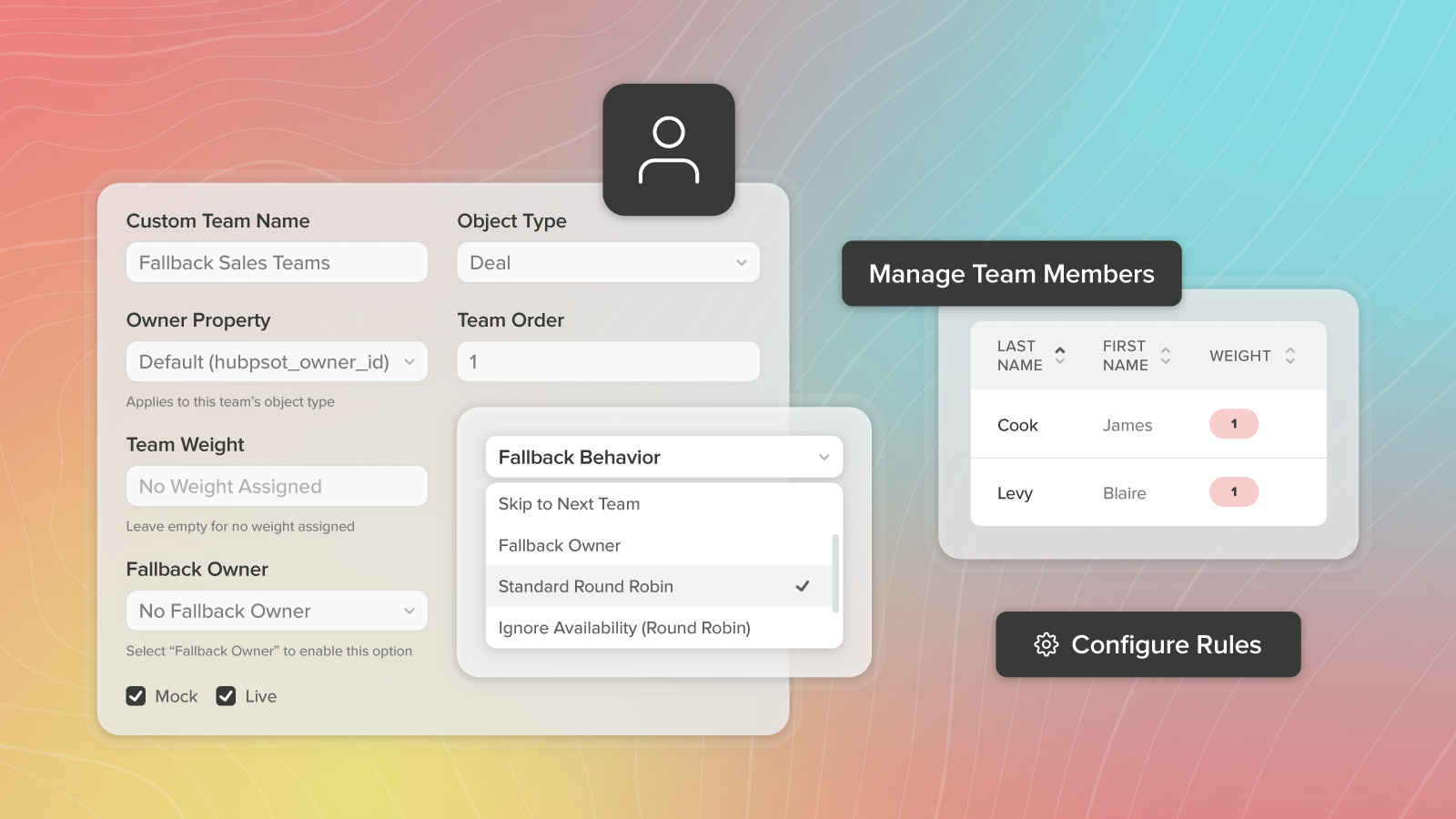
Task: Click the Custom Team Name field
Action: 277,262
